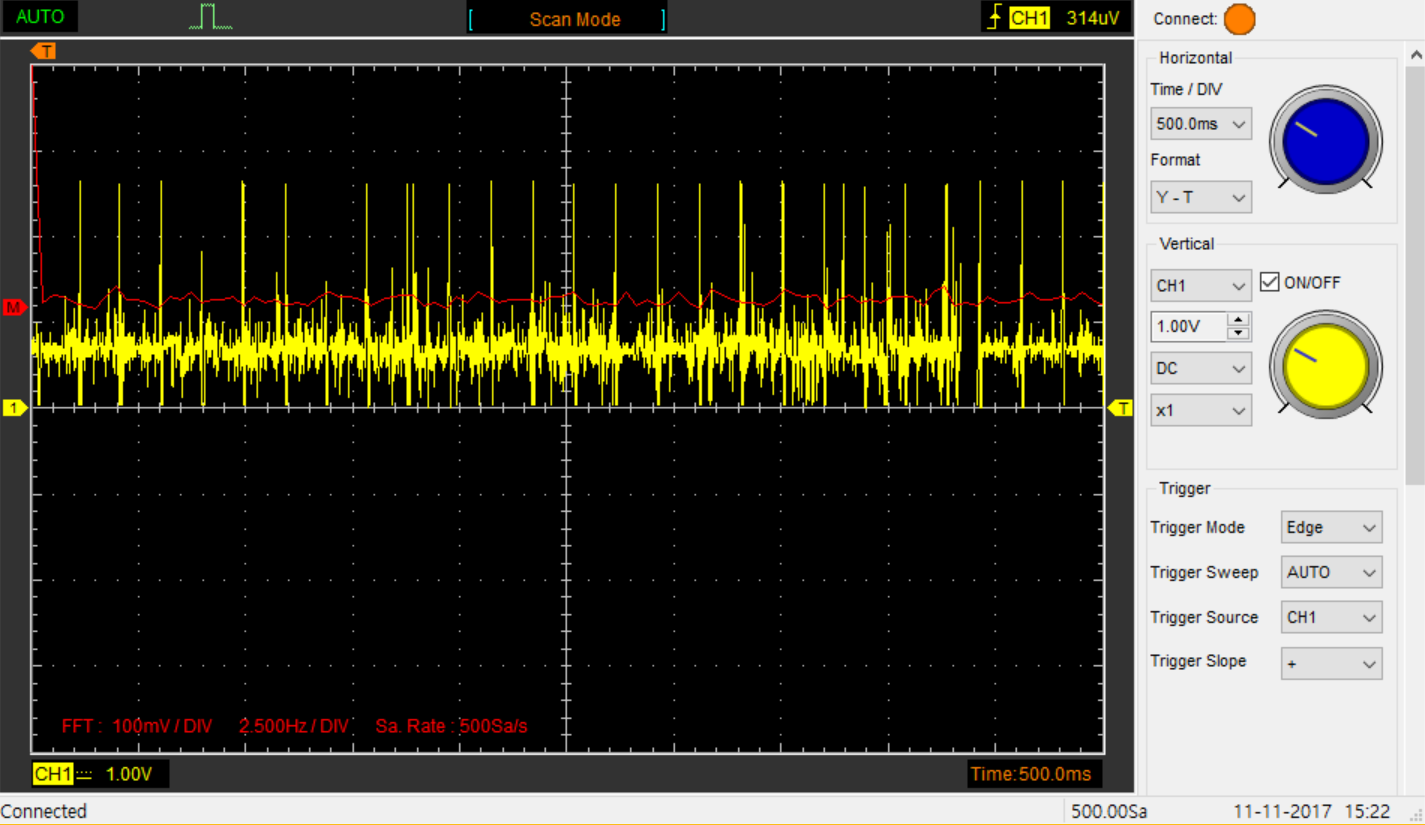This screenshot has height=825, width=1425.
Task: Click the CH1 trigger source badge
Action: click(1027, 18)
